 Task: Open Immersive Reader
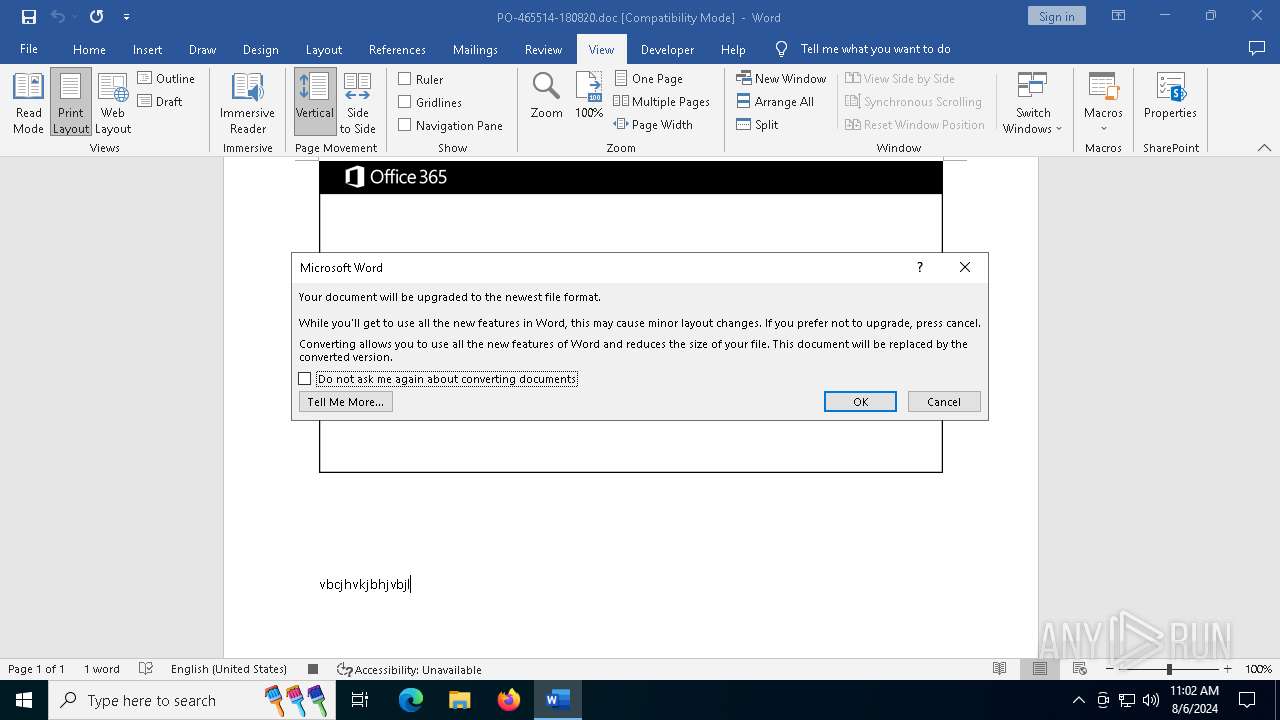tap(247, 103)
